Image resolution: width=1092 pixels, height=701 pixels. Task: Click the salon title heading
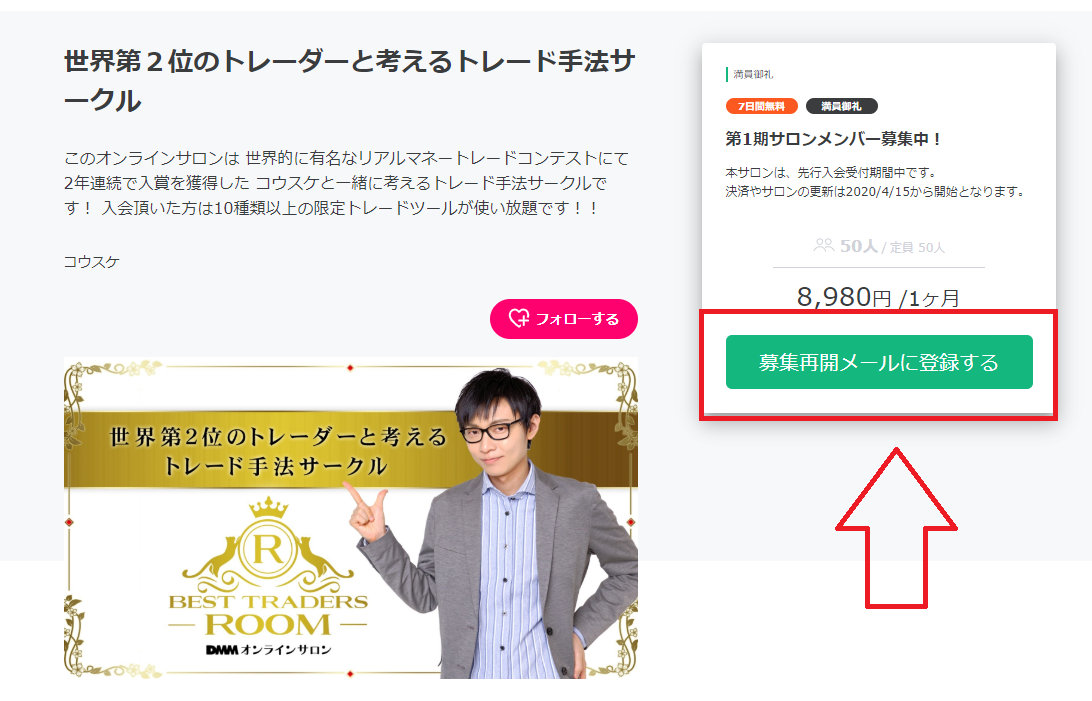[x=349, y=81]
